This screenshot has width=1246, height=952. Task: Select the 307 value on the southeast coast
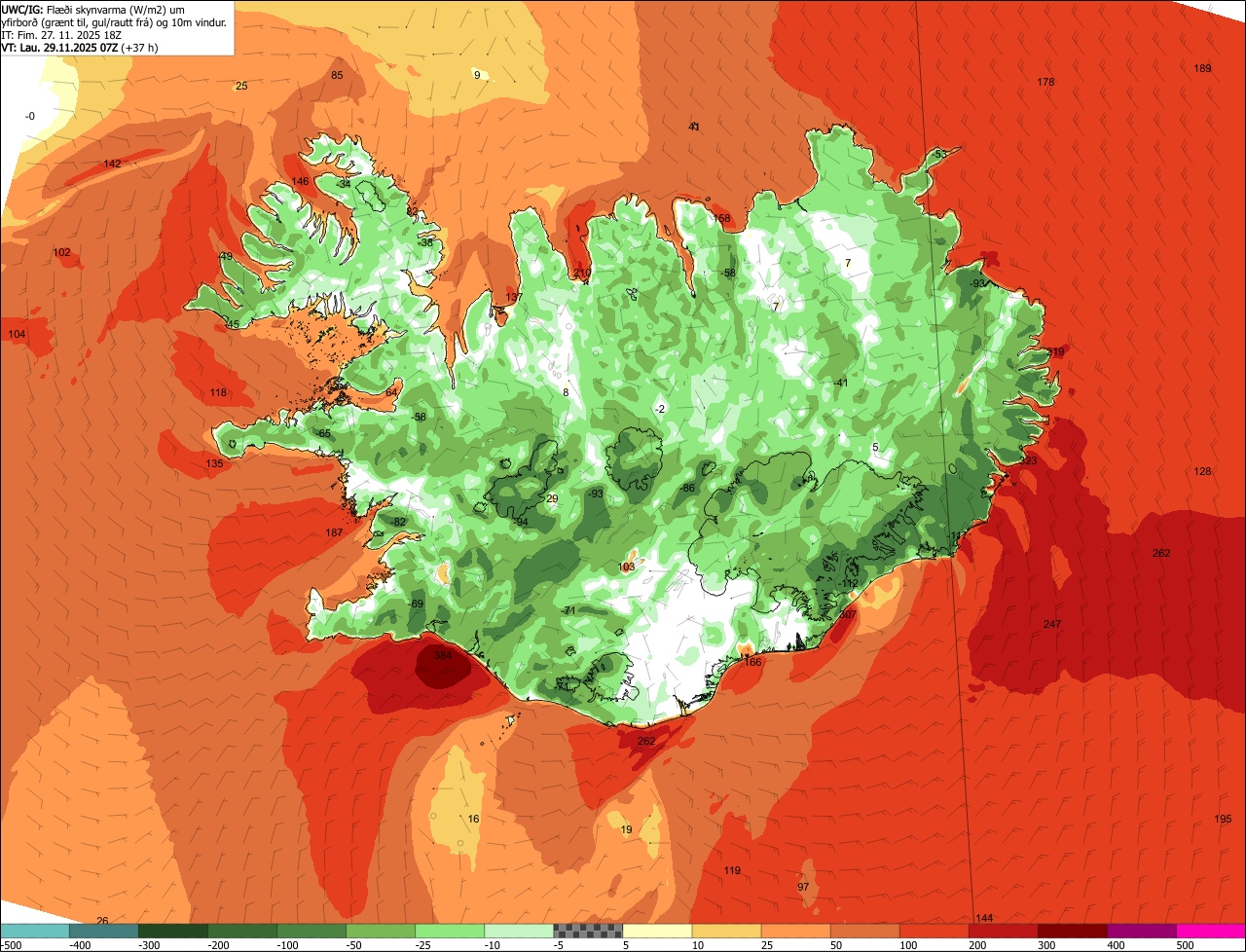click(847, 614)
